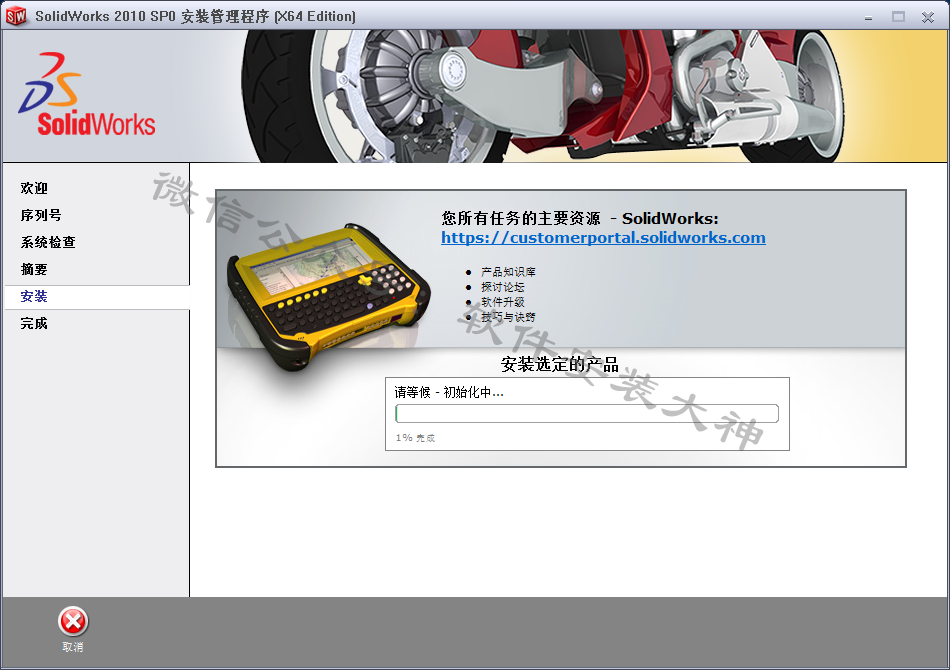Viewport: 950px width, 670px height.
Task: Select the 完成 step in sidebar
Action: coord(34,323)
